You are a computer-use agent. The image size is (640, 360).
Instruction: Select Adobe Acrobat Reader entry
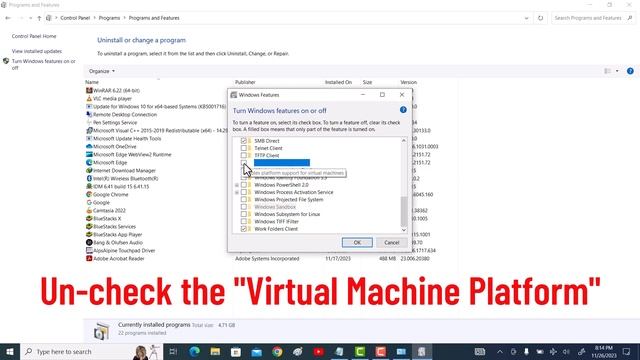pos(115,258)
